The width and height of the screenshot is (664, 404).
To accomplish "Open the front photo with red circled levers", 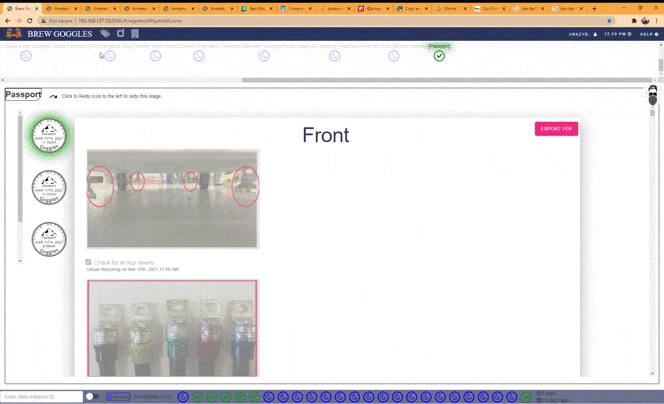I will coord(173,199).
